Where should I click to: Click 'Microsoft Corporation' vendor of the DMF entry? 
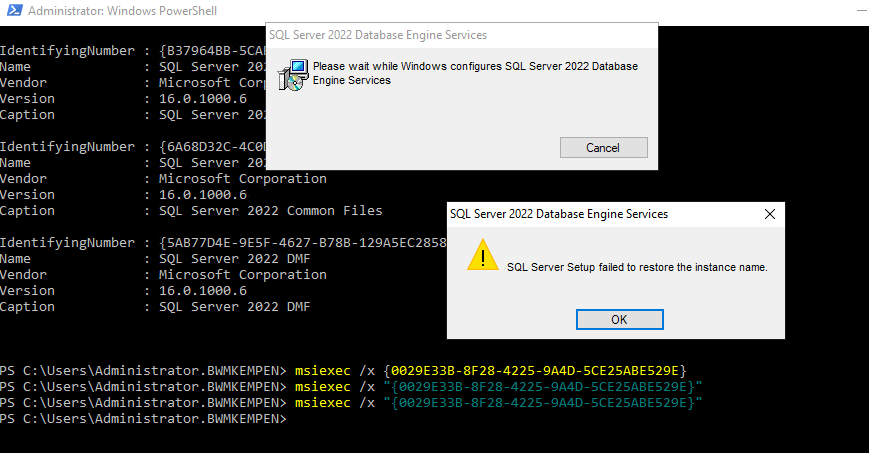tap(243, 275)
